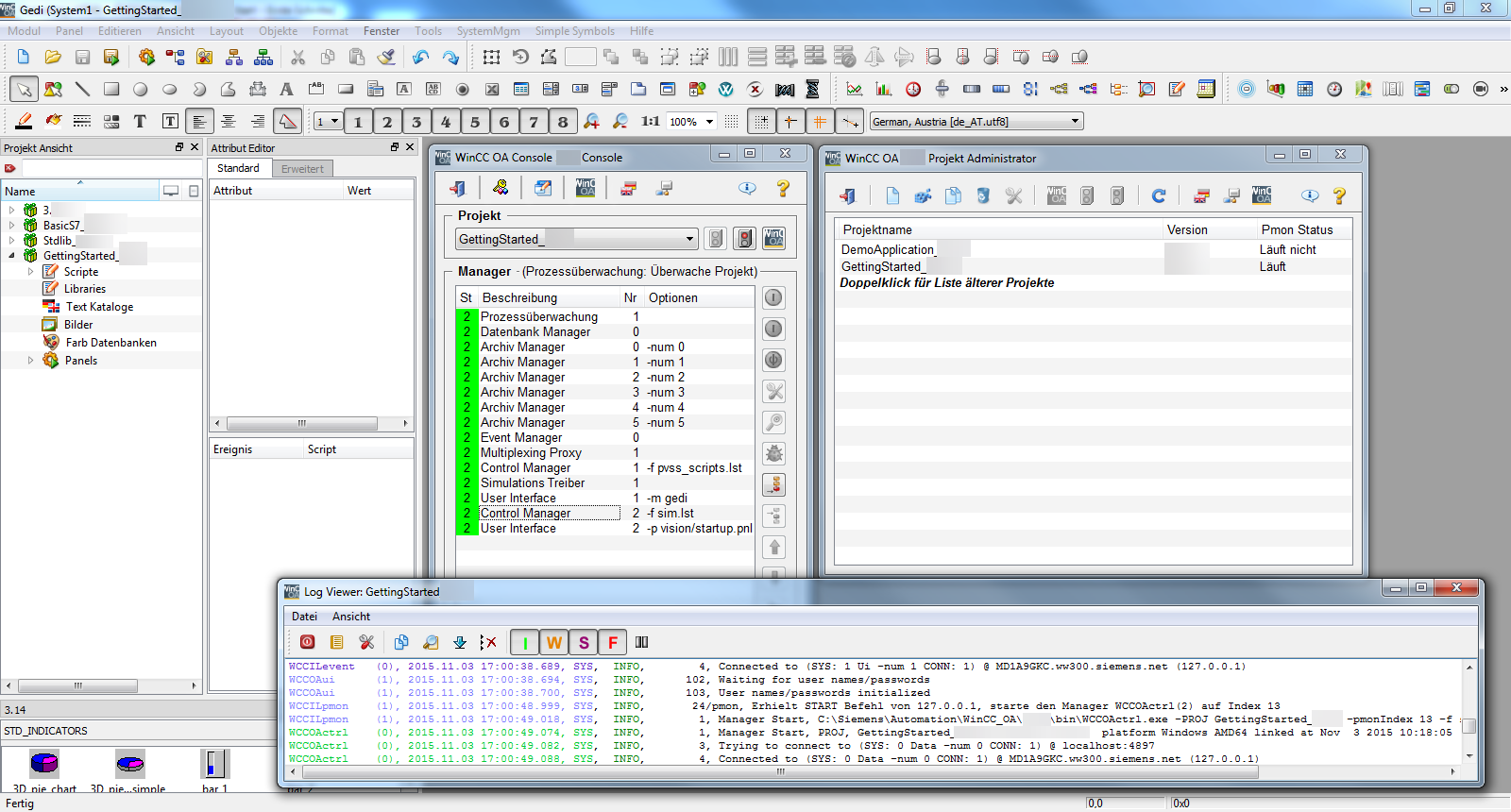Choose the rectangle shape tool
The height and width of the screenshot is (812, 1511).
click(111, 90)
